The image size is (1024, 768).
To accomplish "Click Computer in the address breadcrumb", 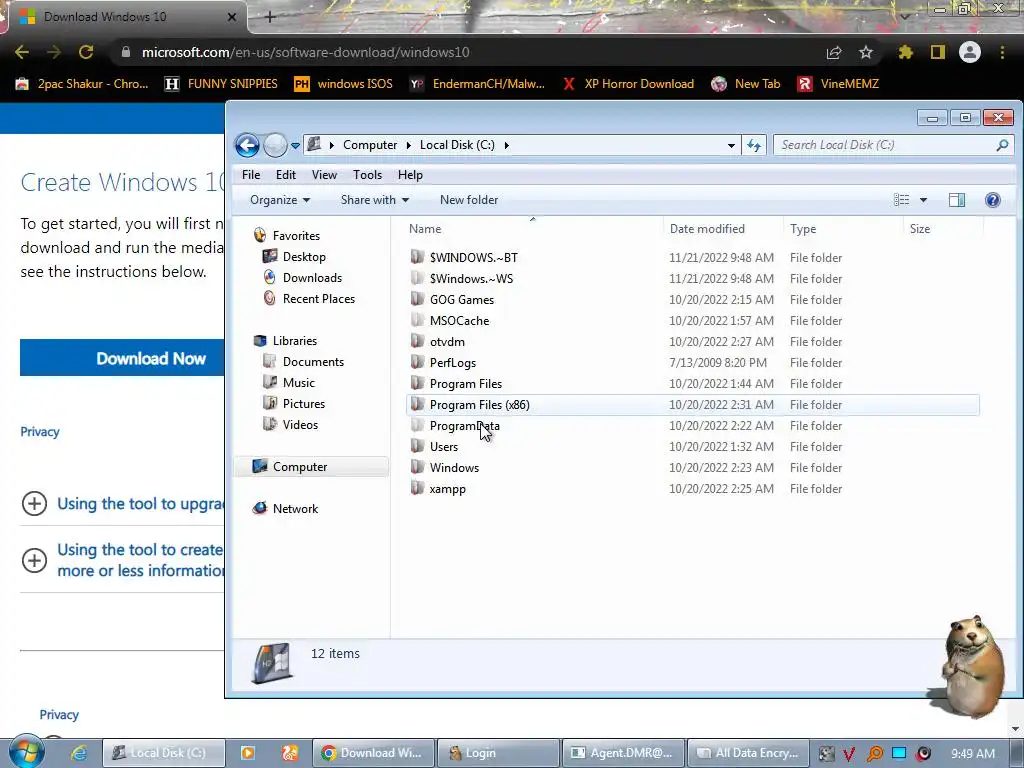I will 370,145.
